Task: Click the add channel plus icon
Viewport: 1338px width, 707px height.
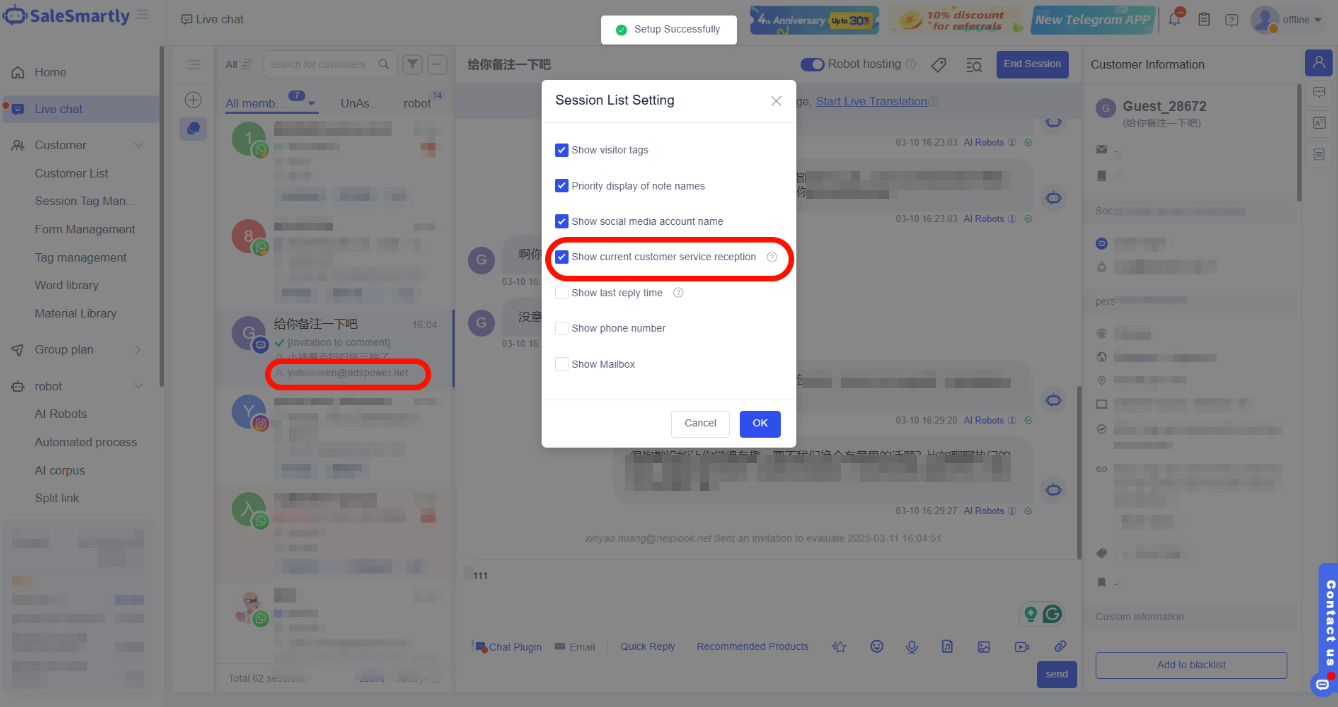Action: pyautogui.click(x=194, y=100)
